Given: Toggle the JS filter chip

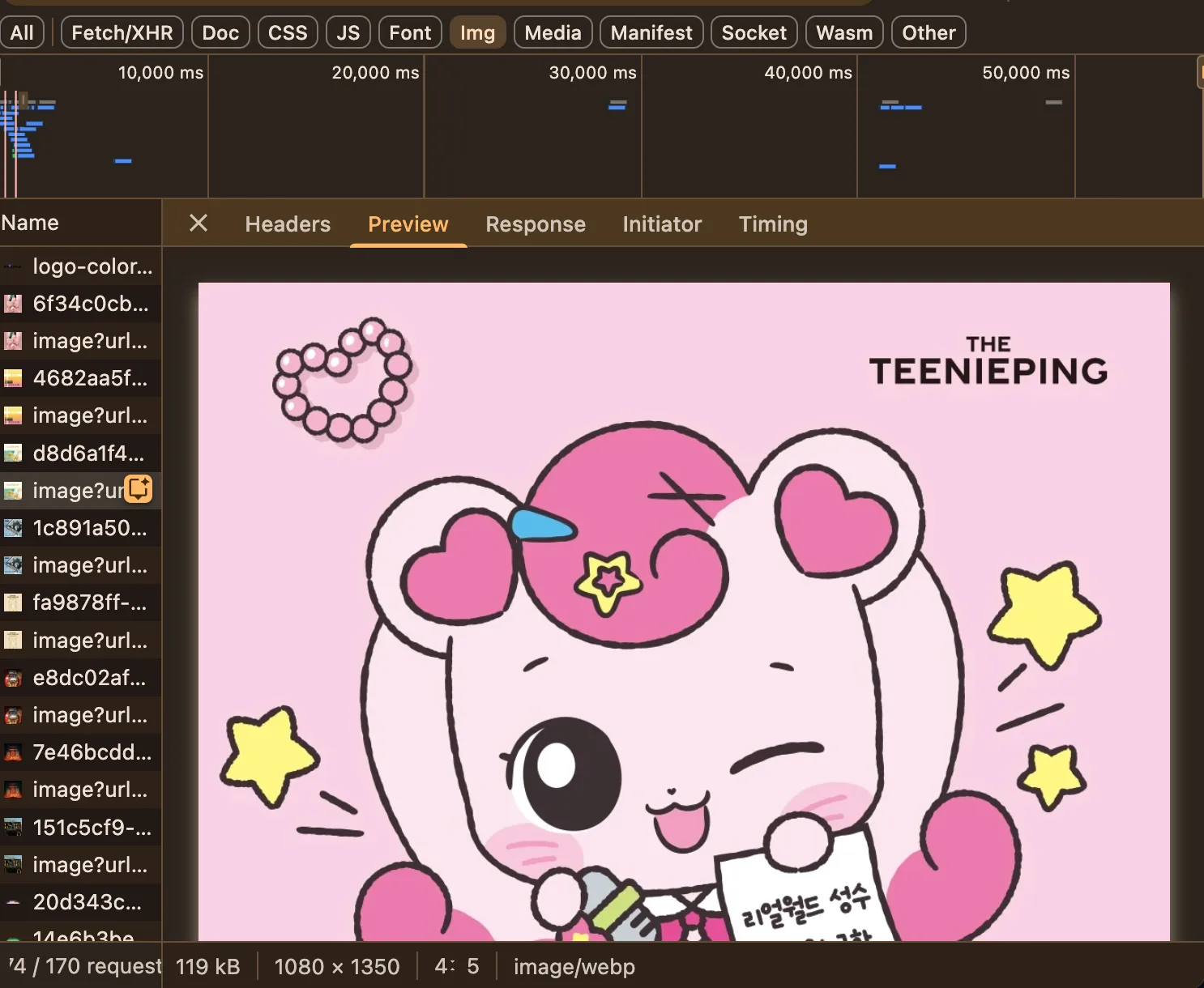Looking at the screenshot, I should coord(348,32).
